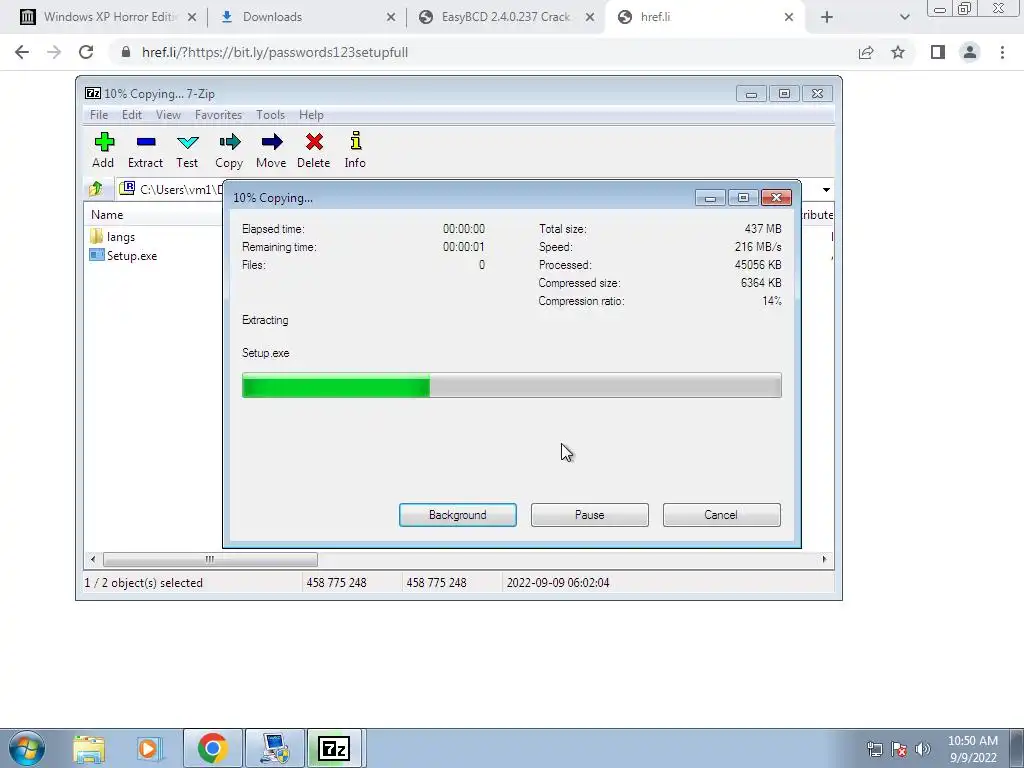Click the "2022-09-09 06:02:04" status entry
Screen dimensions: 1024x768
pos(558,583)
